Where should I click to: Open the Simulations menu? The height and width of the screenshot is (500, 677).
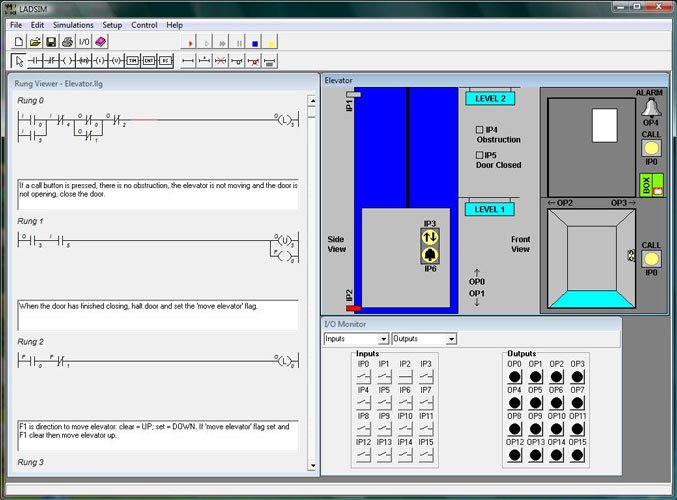point(73,24)
